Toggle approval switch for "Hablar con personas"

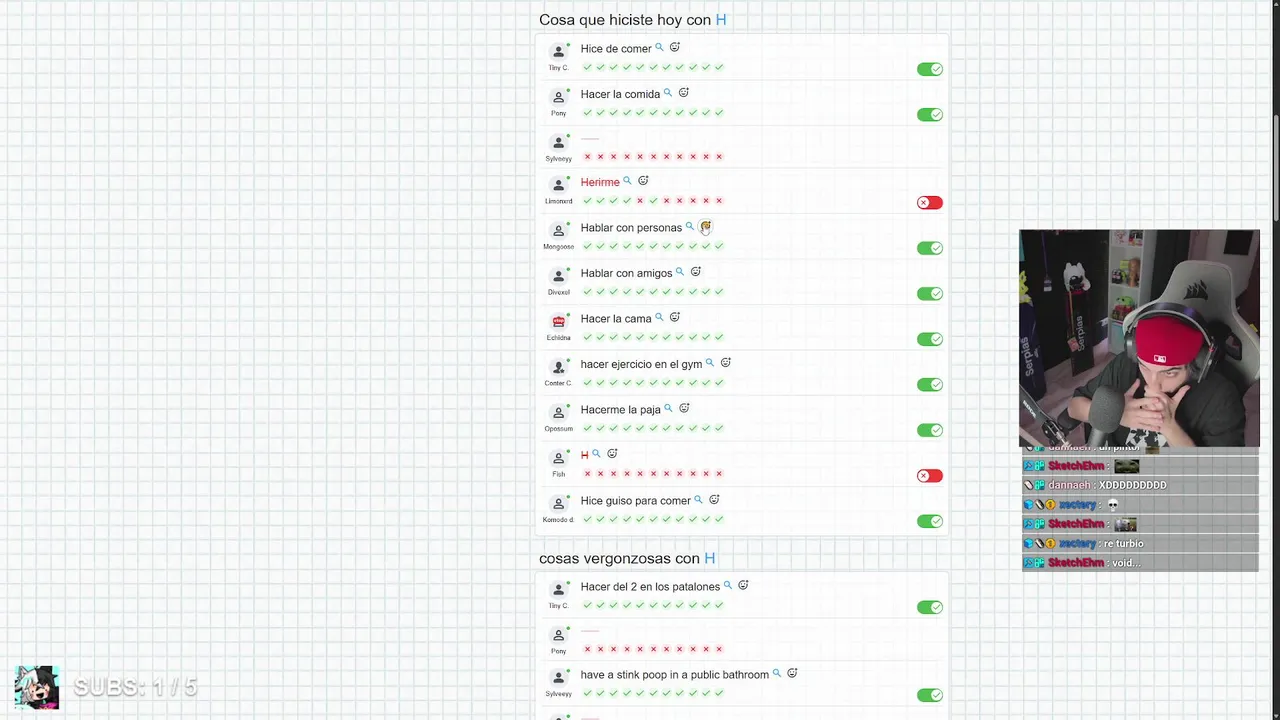[930, 248]
